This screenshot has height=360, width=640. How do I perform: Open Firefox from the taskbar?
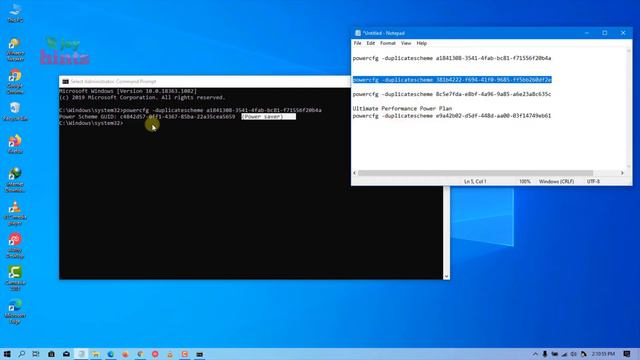[125, 354]
